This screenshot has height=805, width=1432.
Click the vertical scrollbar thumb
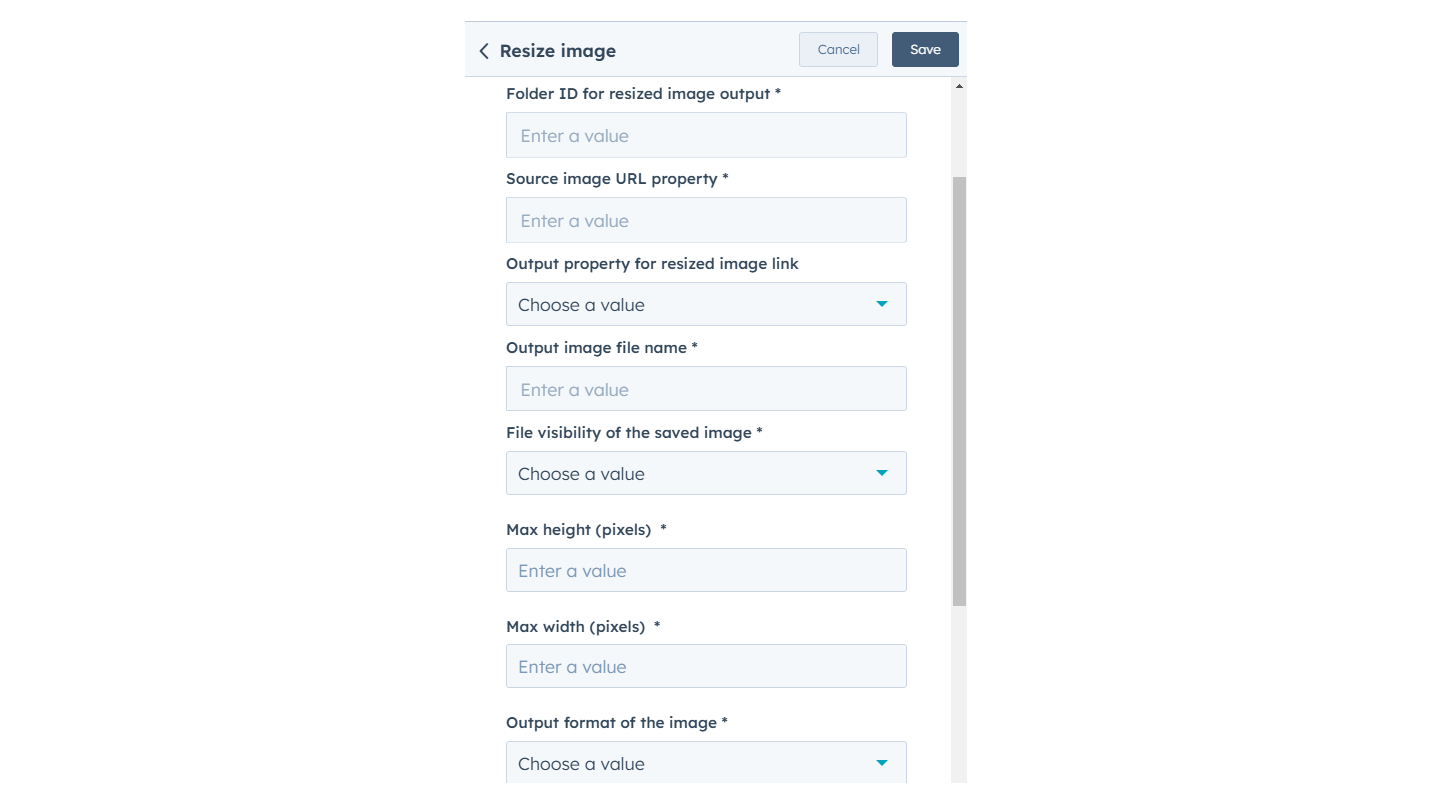(959, 390)
